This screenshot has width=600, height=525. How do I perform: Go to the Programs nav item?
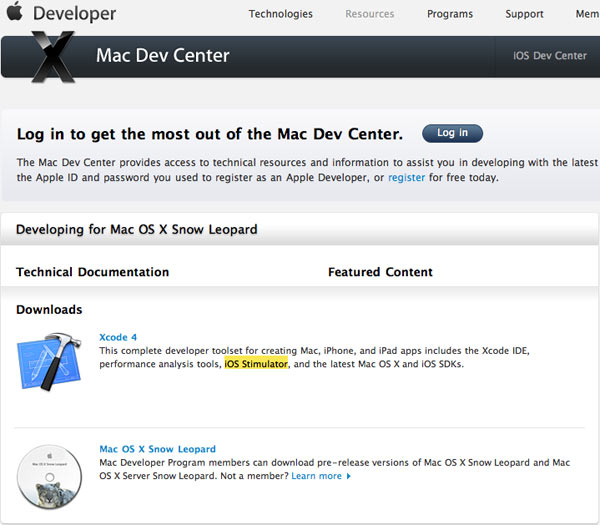point(450,14)
